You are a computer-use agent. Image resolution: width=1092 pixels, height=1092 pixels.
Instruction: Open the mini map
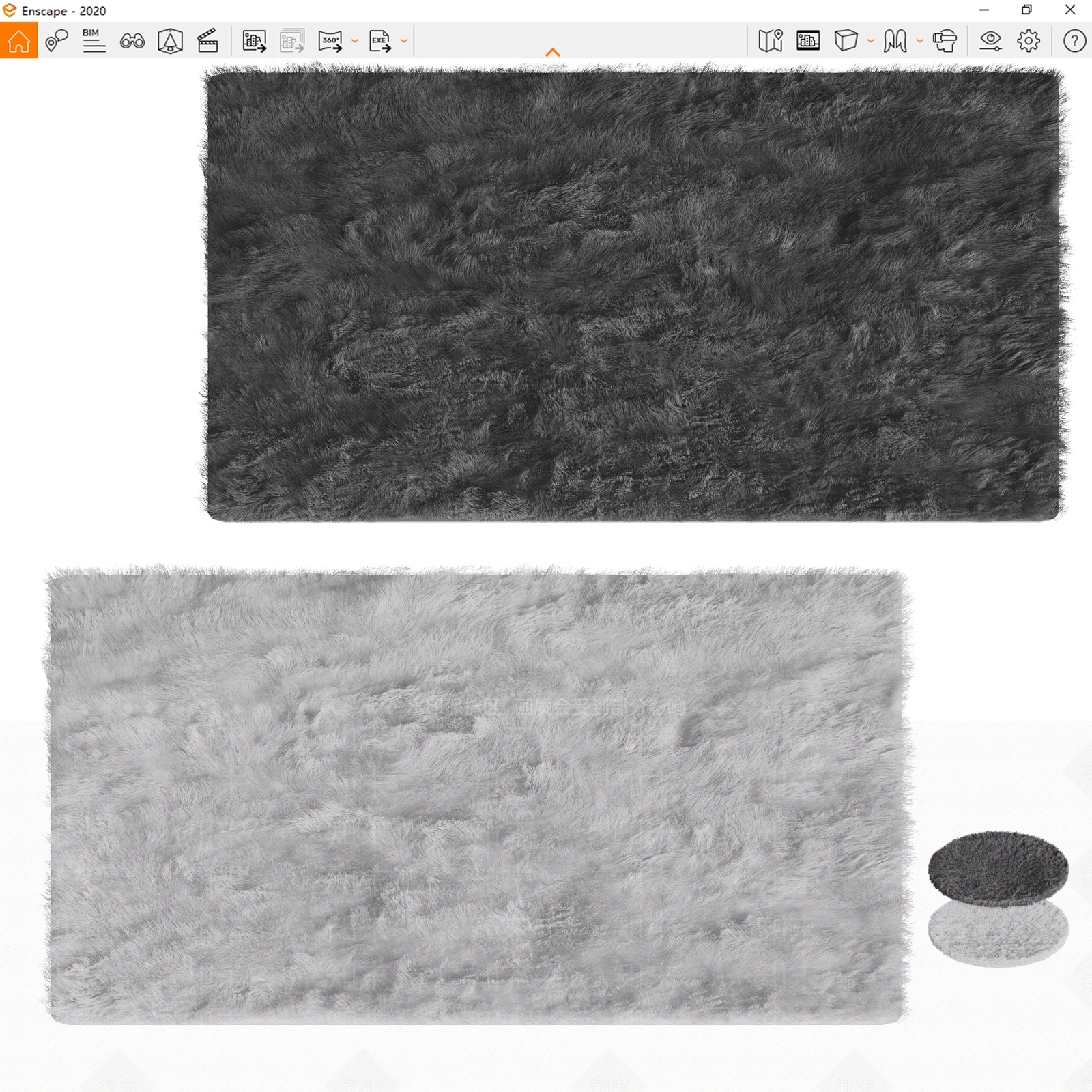770,41
